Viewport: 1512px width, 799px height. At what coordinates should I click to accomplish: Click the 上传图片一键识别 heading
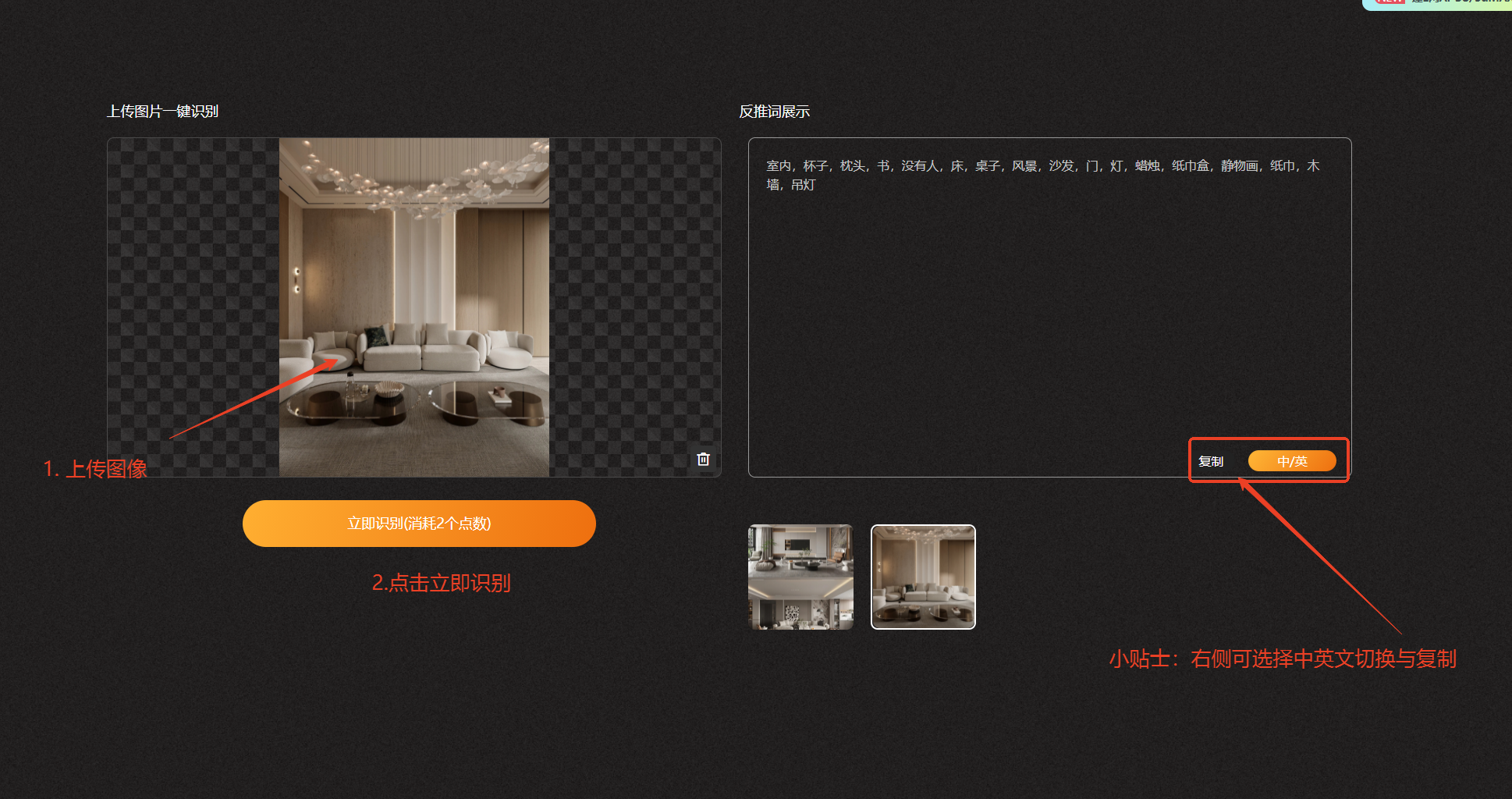click(x=162, y=112)
